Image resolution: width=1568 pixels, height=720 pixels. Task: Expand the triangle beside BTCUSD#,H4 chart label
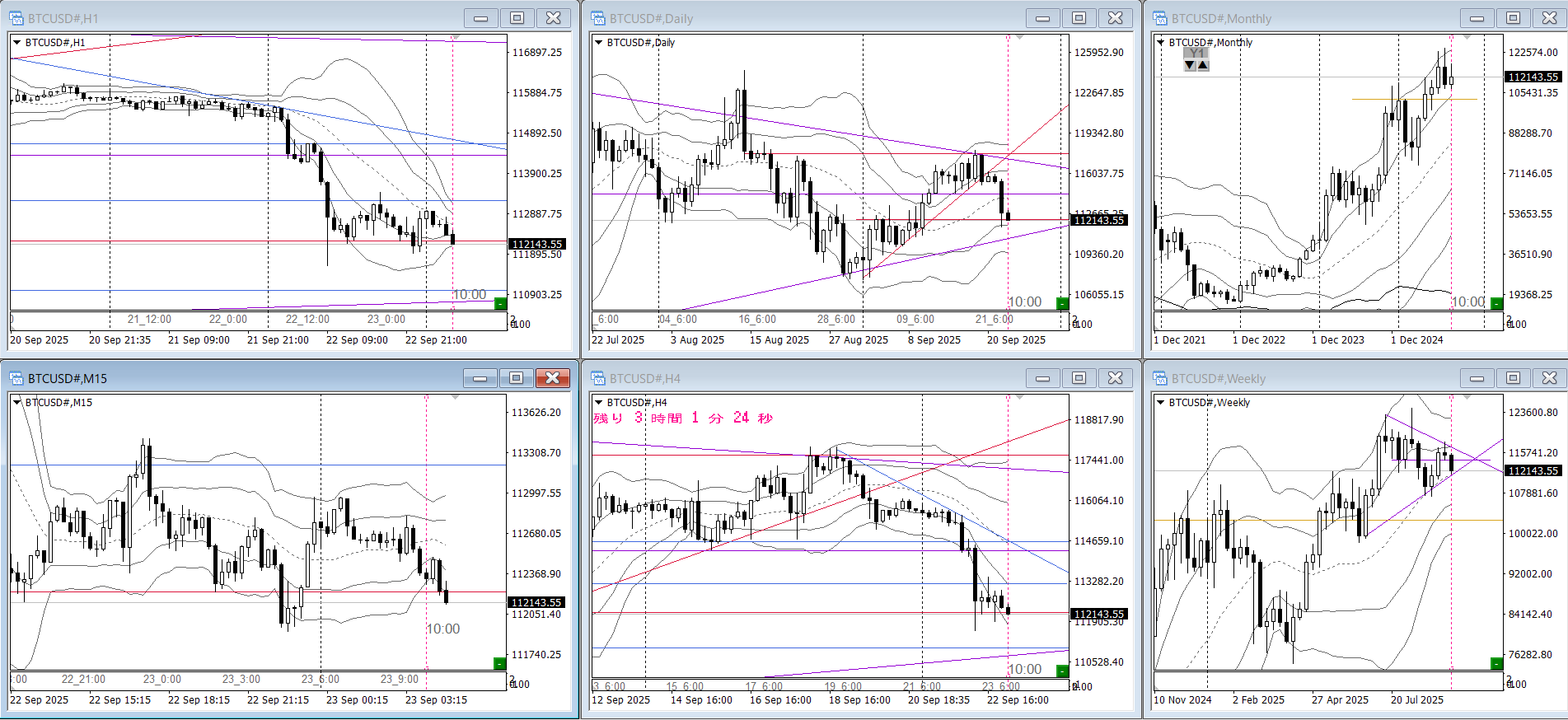pyautogui.click(x=599, y=402)
